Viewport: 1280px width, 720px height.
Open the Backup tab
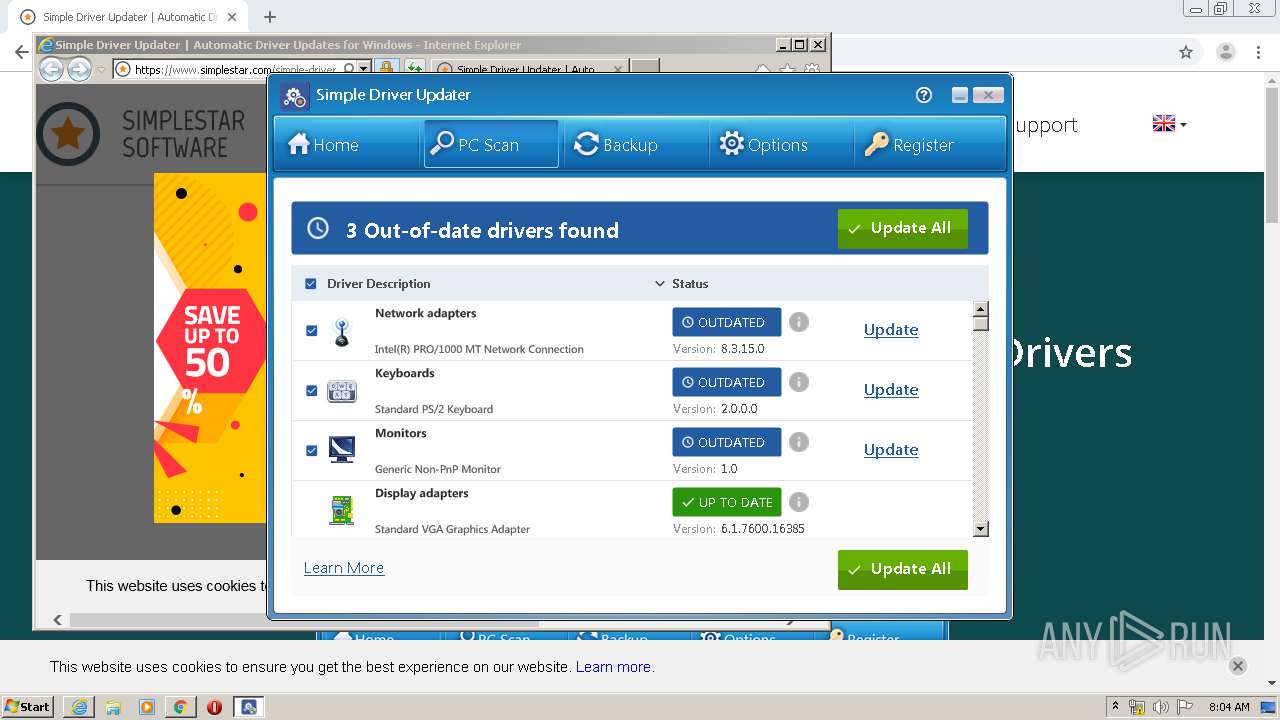coord(636,145)
